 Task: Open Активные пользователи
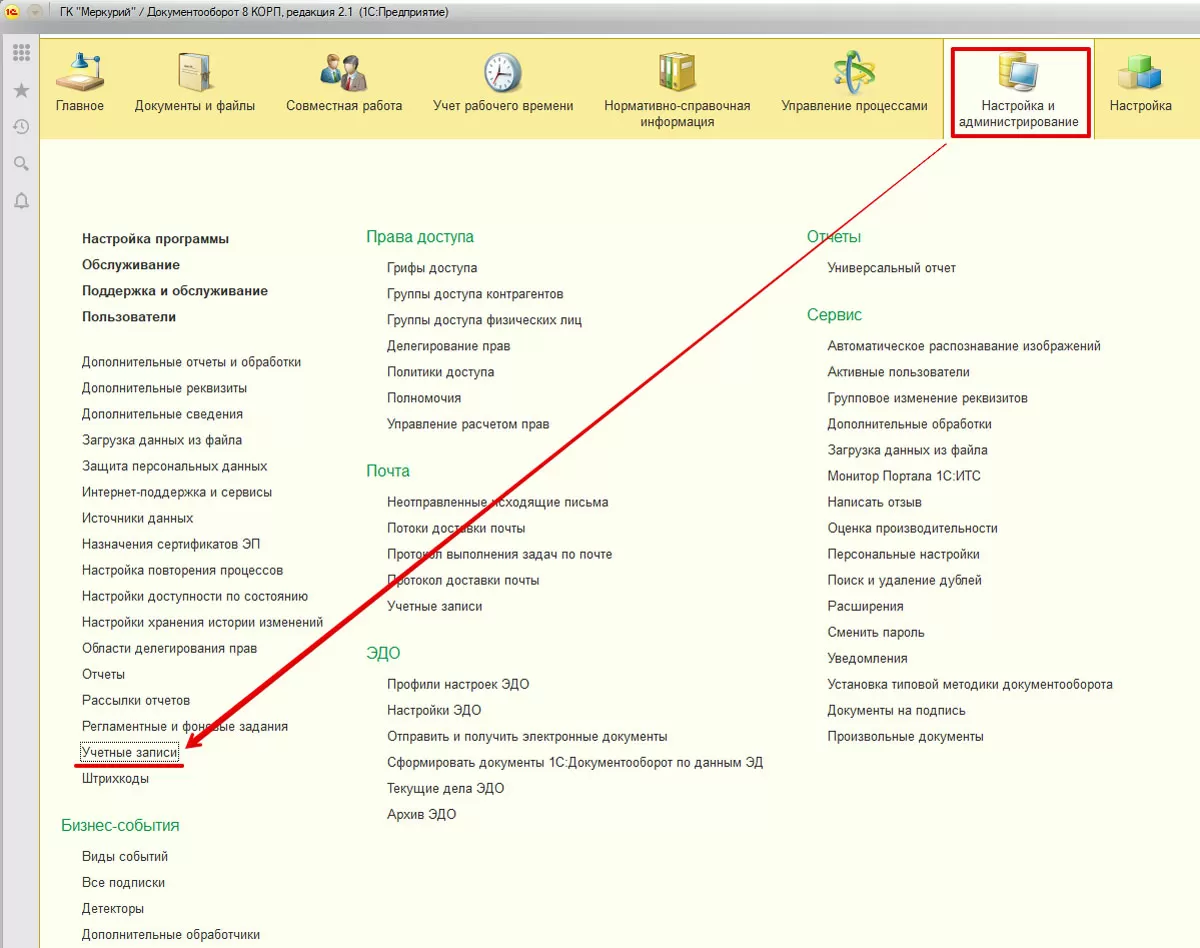click(x=899, y=372)
